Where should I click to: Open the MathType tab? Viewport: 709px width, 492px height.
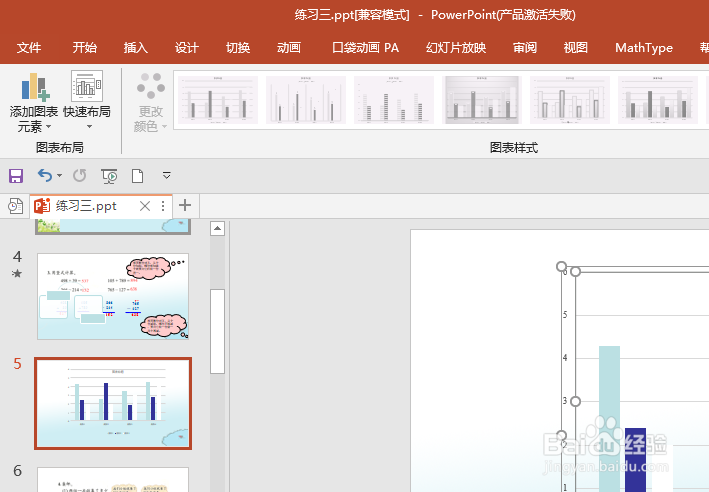coord(644,47)
